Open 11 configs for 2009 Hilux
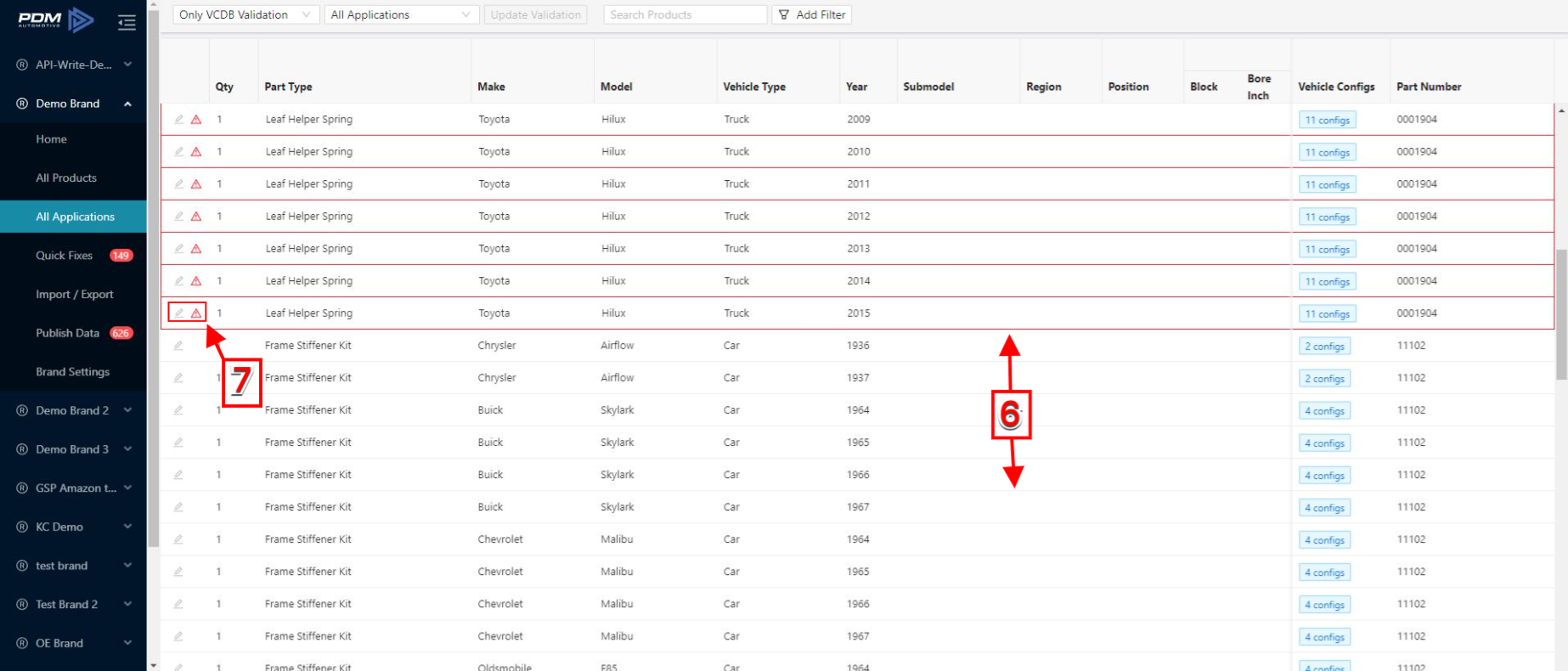 point(1328,120)
